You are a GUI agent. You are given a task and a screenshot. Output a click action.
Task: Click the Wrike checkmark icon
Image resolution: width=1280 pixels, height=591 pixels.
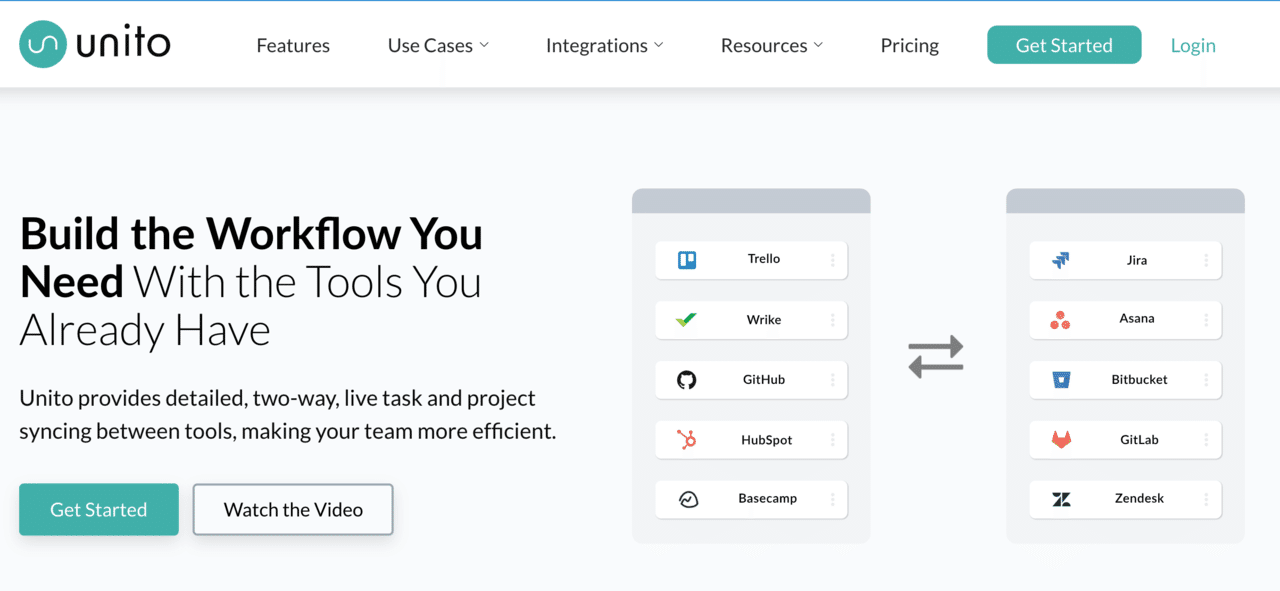(x=686, y=320)
